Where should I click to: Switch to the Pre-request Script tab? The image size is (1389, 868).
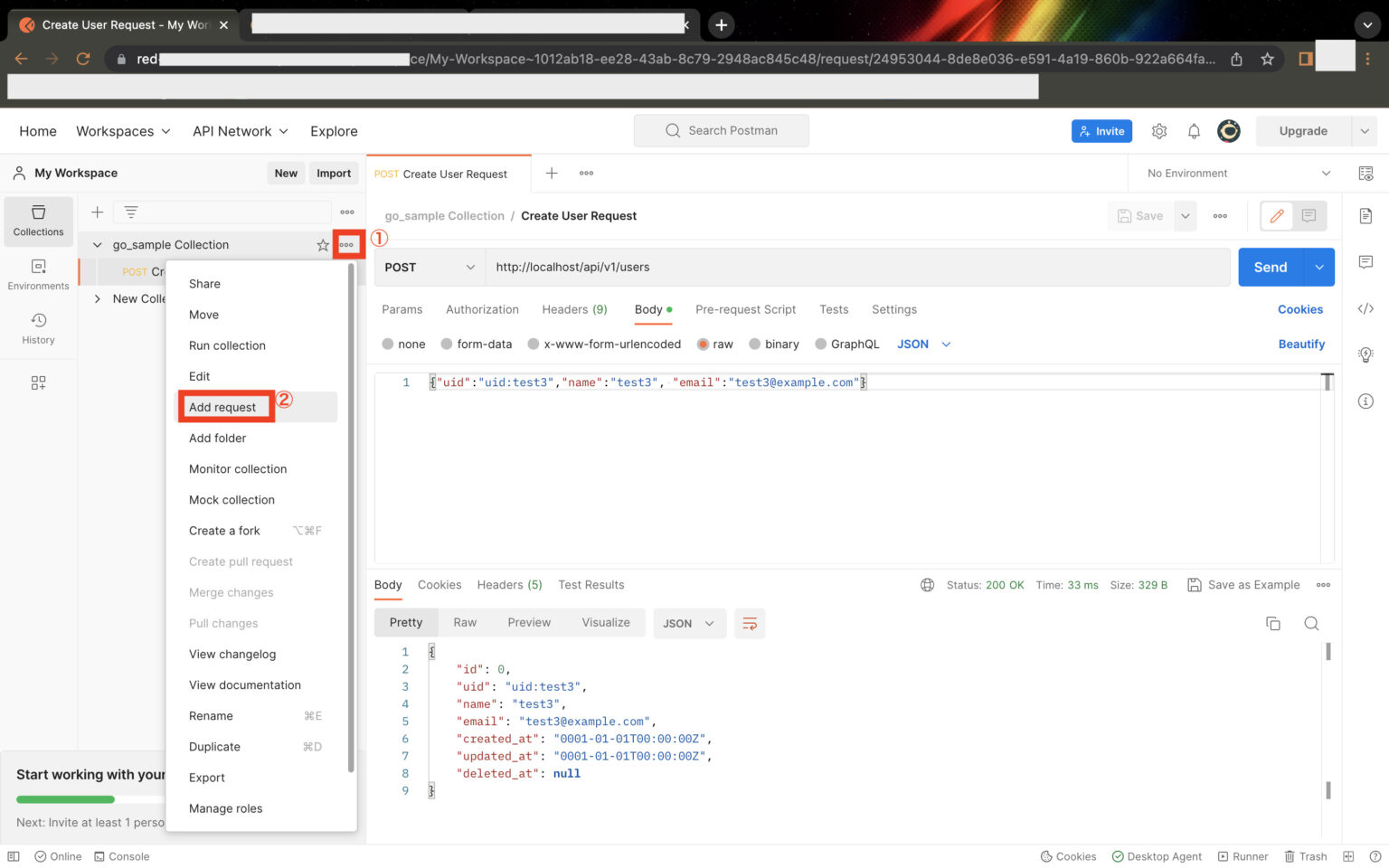tap(745, 309)
